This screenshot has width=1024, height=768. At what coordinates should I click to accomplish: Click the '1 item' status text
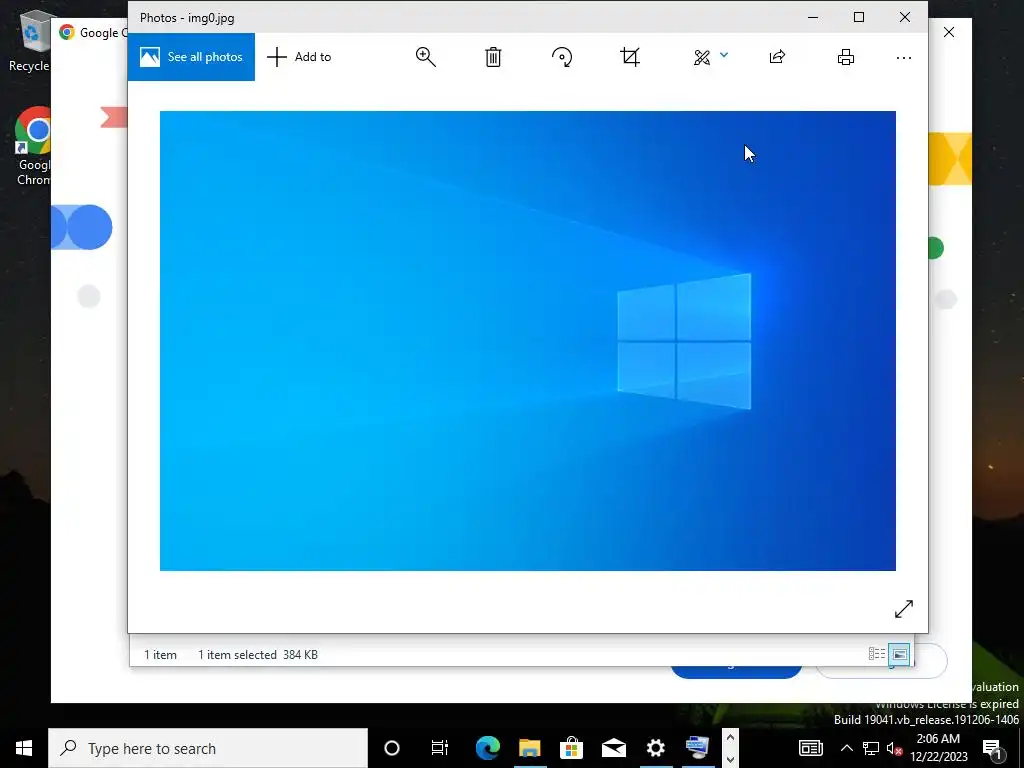pos(160,654)
